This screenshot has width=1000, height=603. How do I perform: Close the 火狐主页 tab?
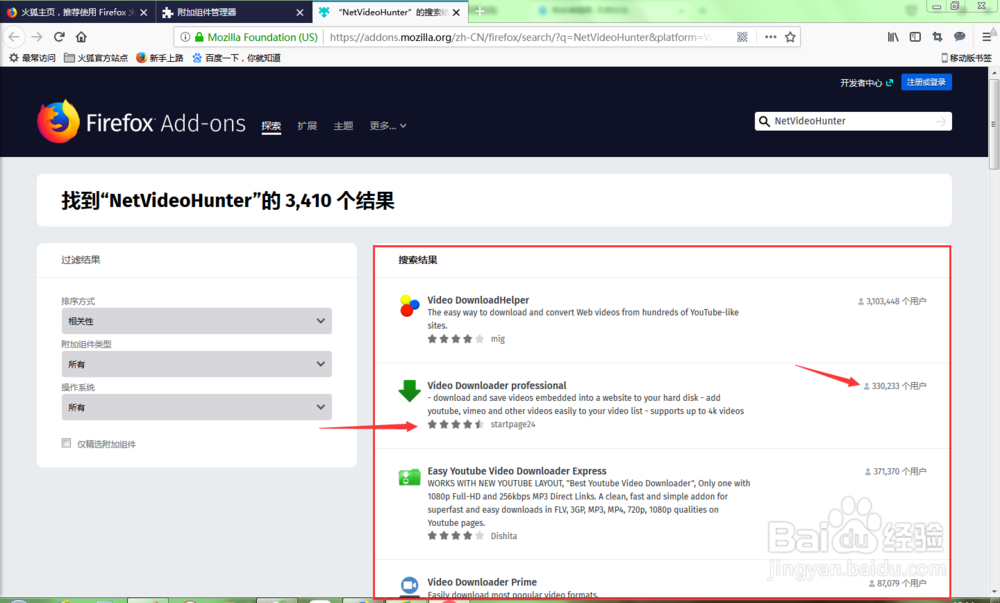click(143, 12)
